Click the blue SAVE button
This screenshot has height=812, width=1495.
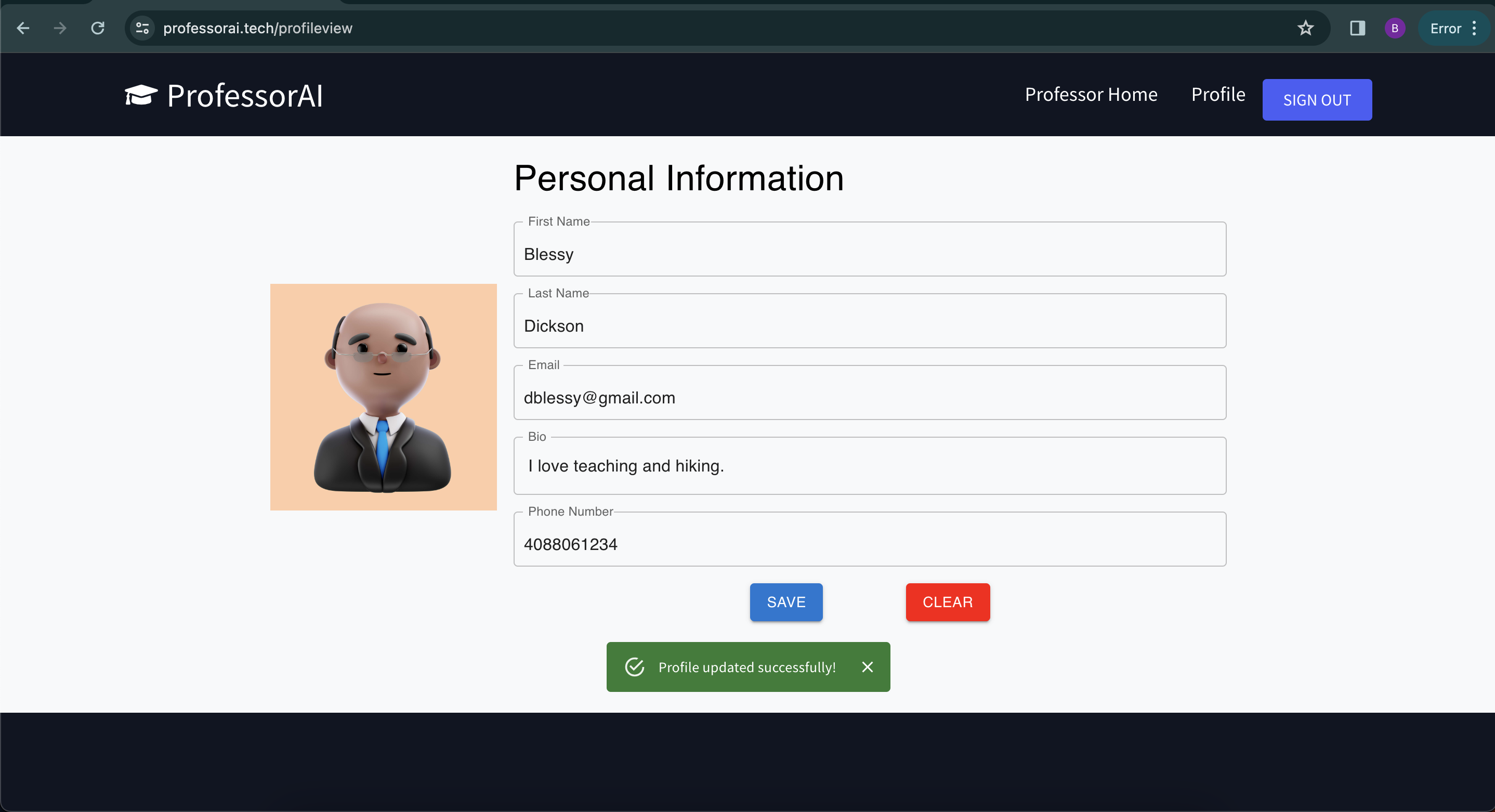tap(786, 602)
